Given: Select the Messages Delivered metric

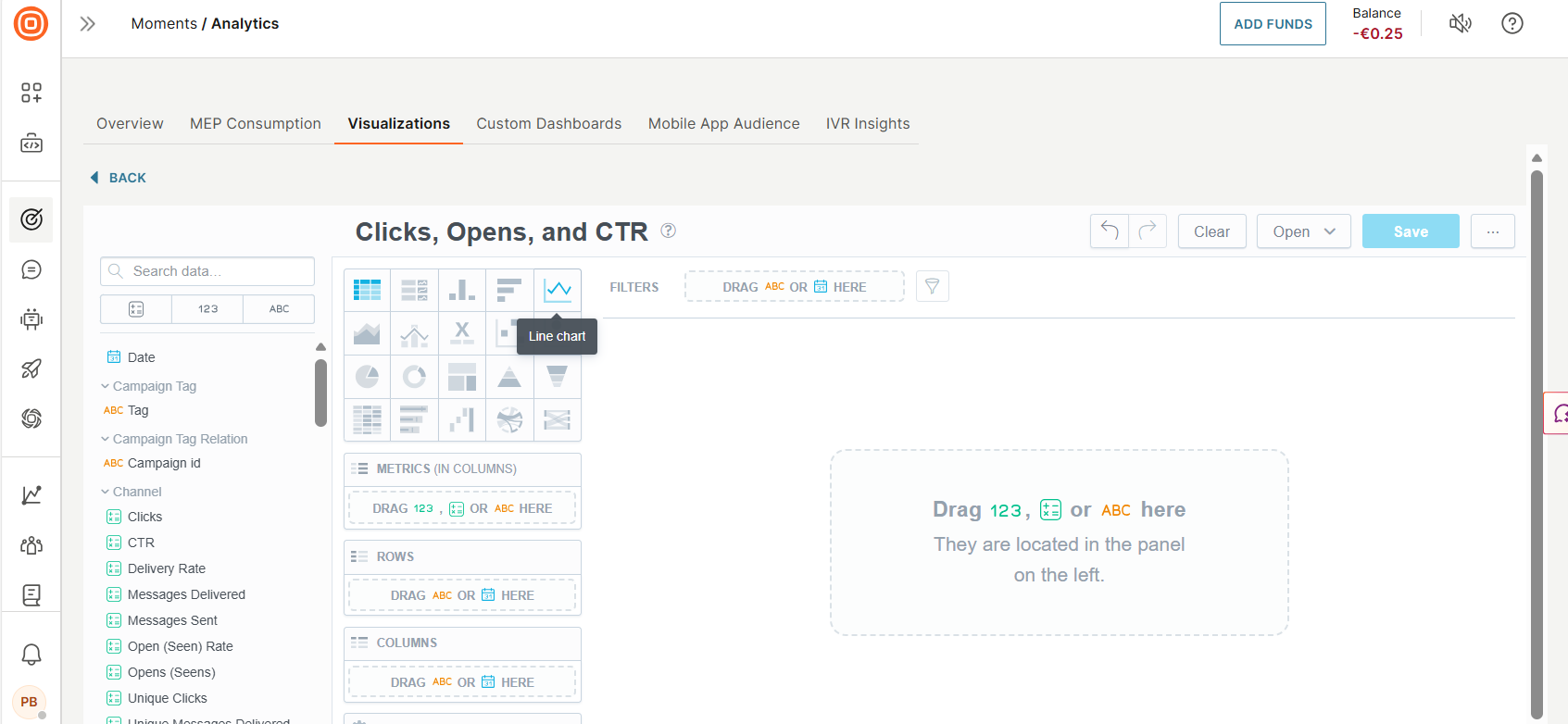Looking at the screenshot, I should [x=176, y=594].
